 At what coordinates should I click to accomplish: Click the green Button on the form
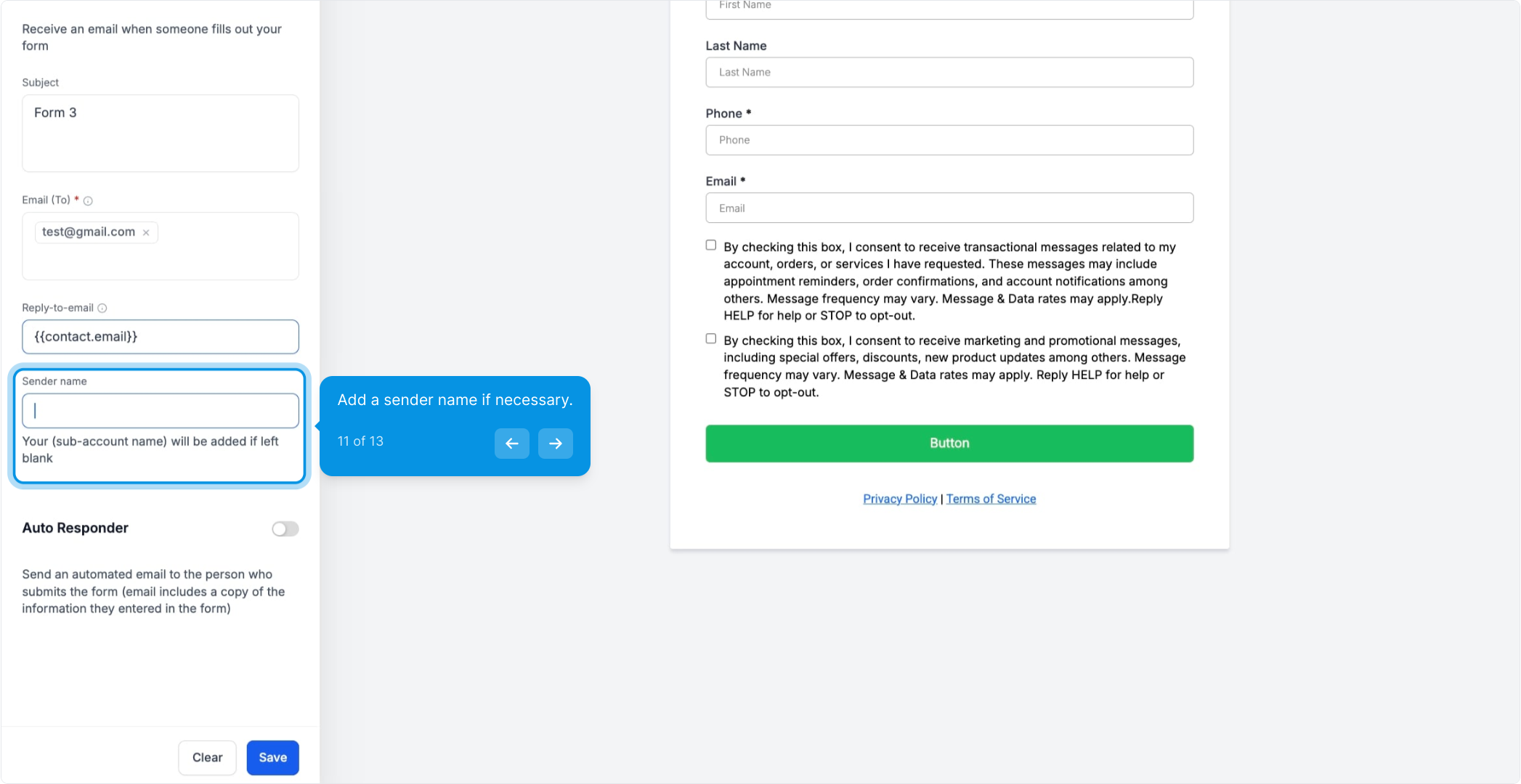[x=949, y=444]
